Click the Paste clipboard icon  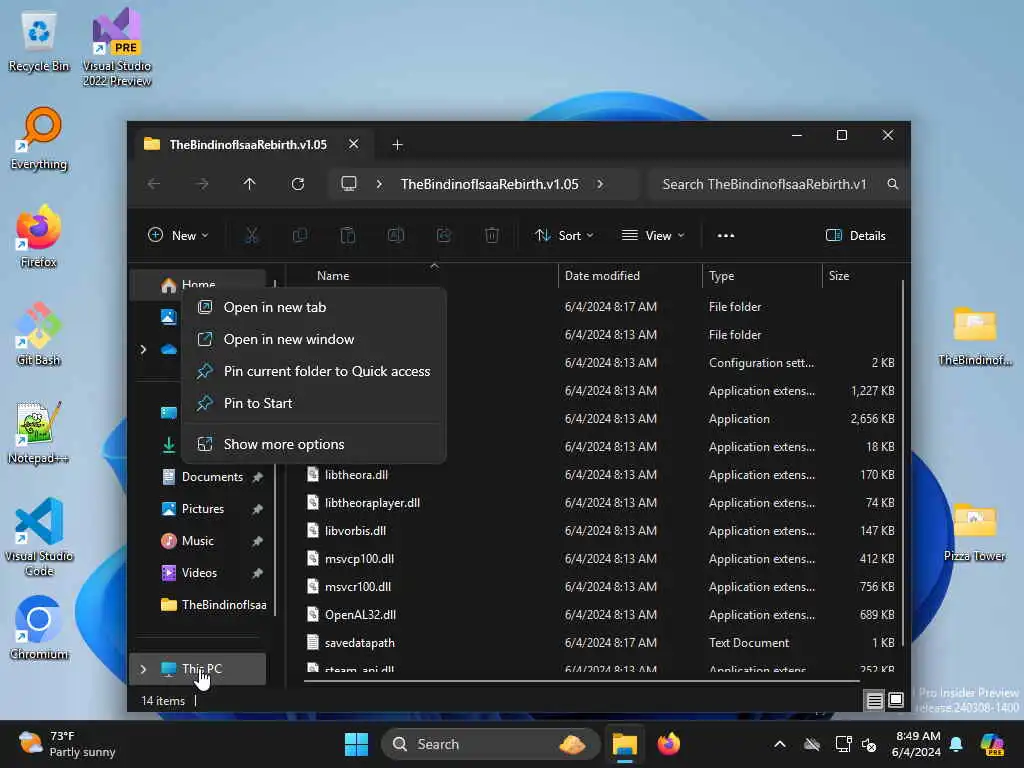point(348,236)
